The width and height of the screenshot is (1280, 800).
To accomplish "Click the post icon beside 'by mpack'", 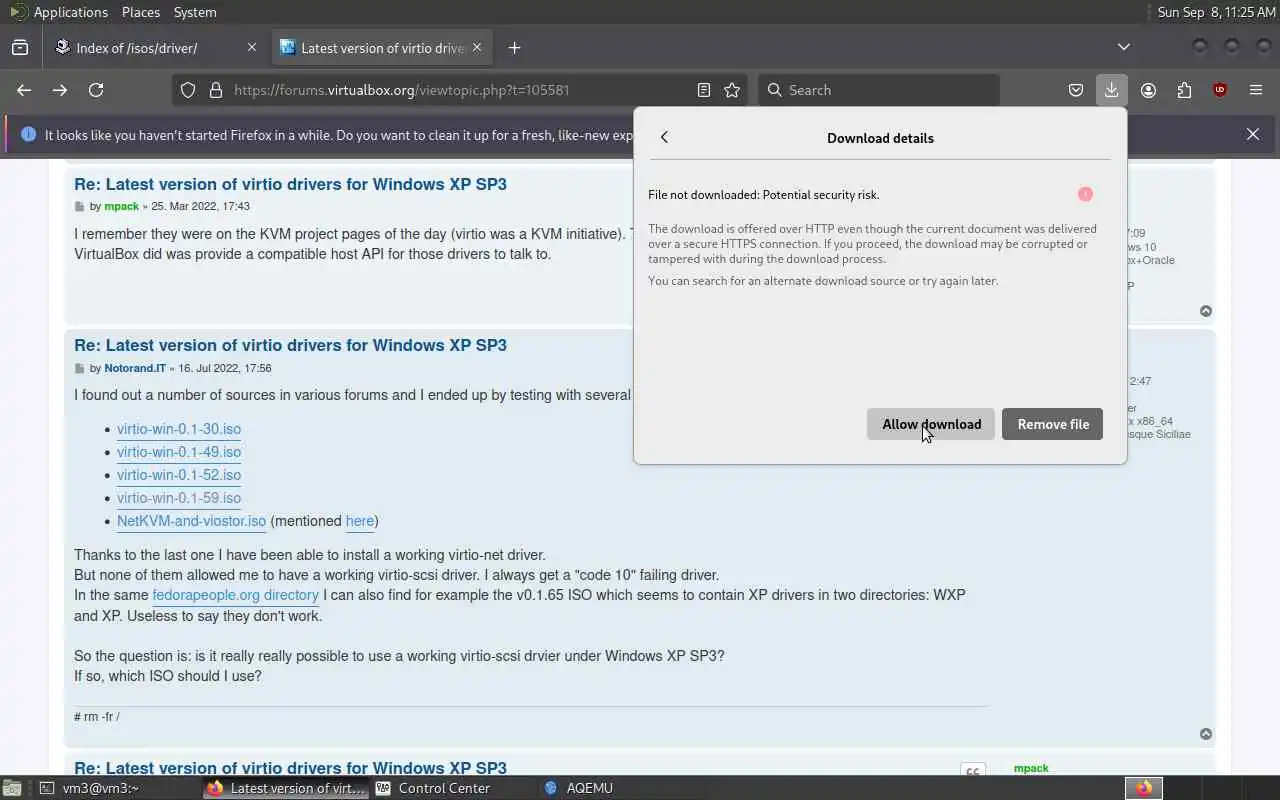I will pos(80,206).
